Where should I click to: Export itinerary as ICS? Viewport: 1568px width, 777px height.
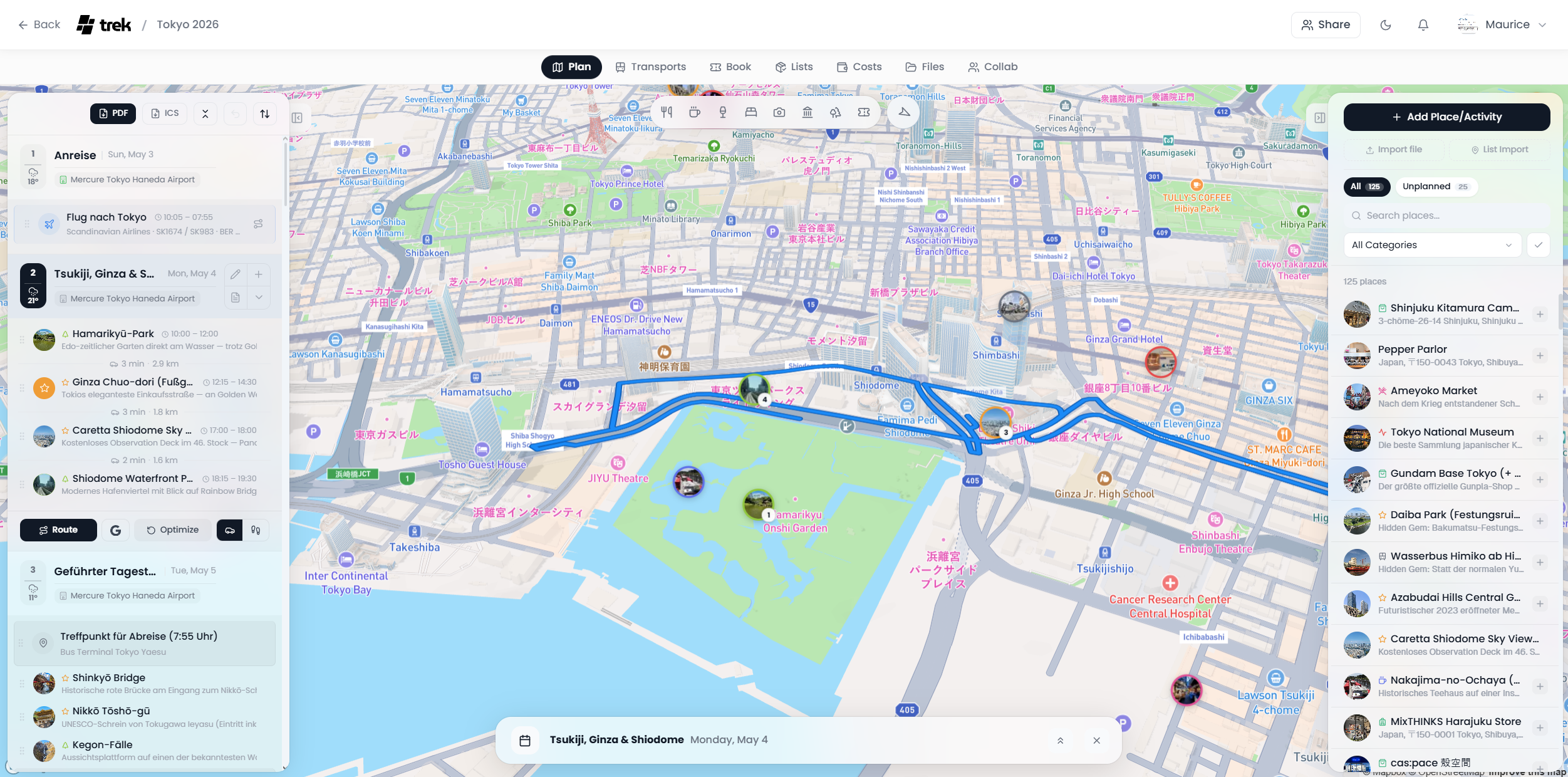click(x=165, y=113)
